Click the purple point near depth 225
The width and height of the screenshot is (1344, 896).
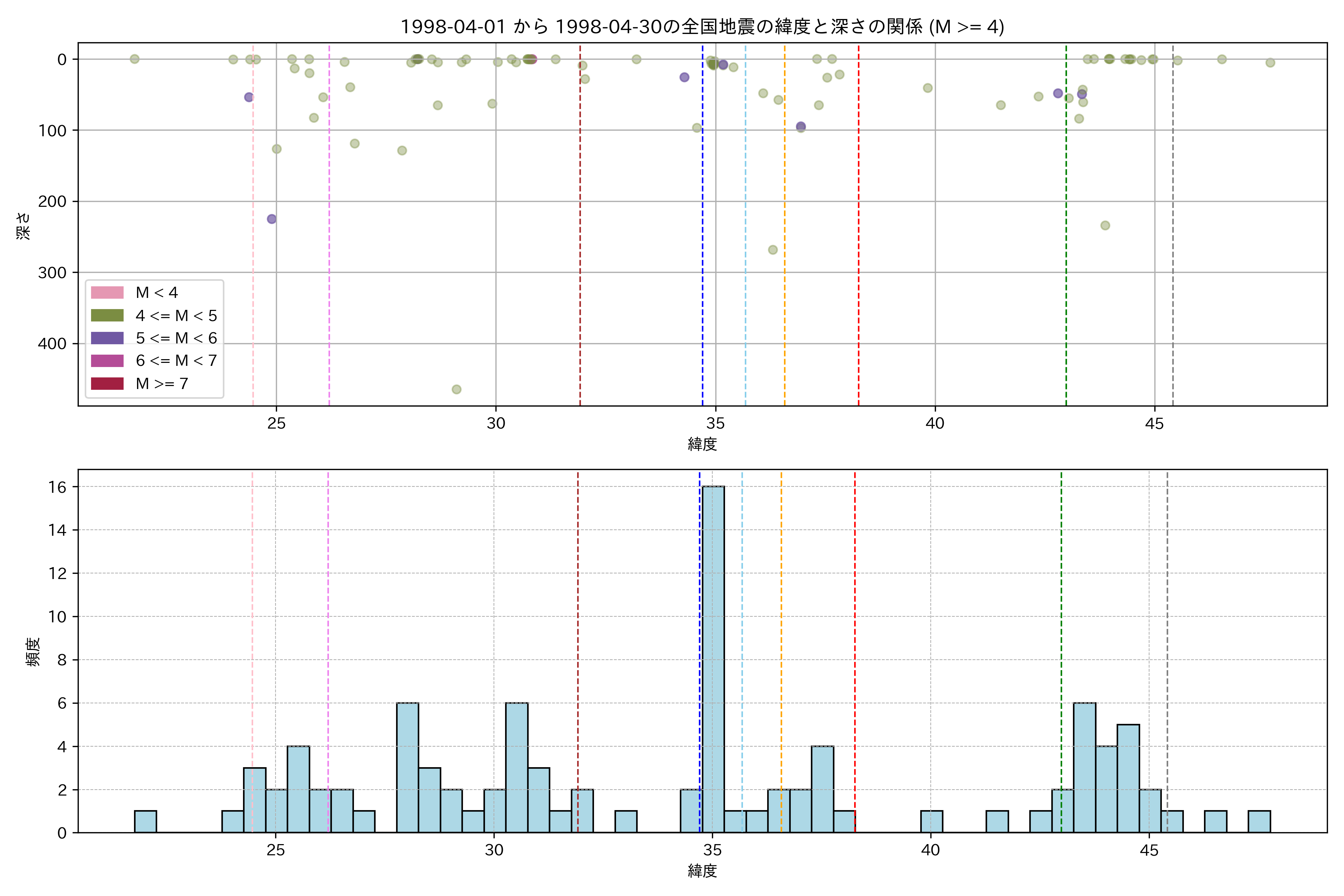271,219
